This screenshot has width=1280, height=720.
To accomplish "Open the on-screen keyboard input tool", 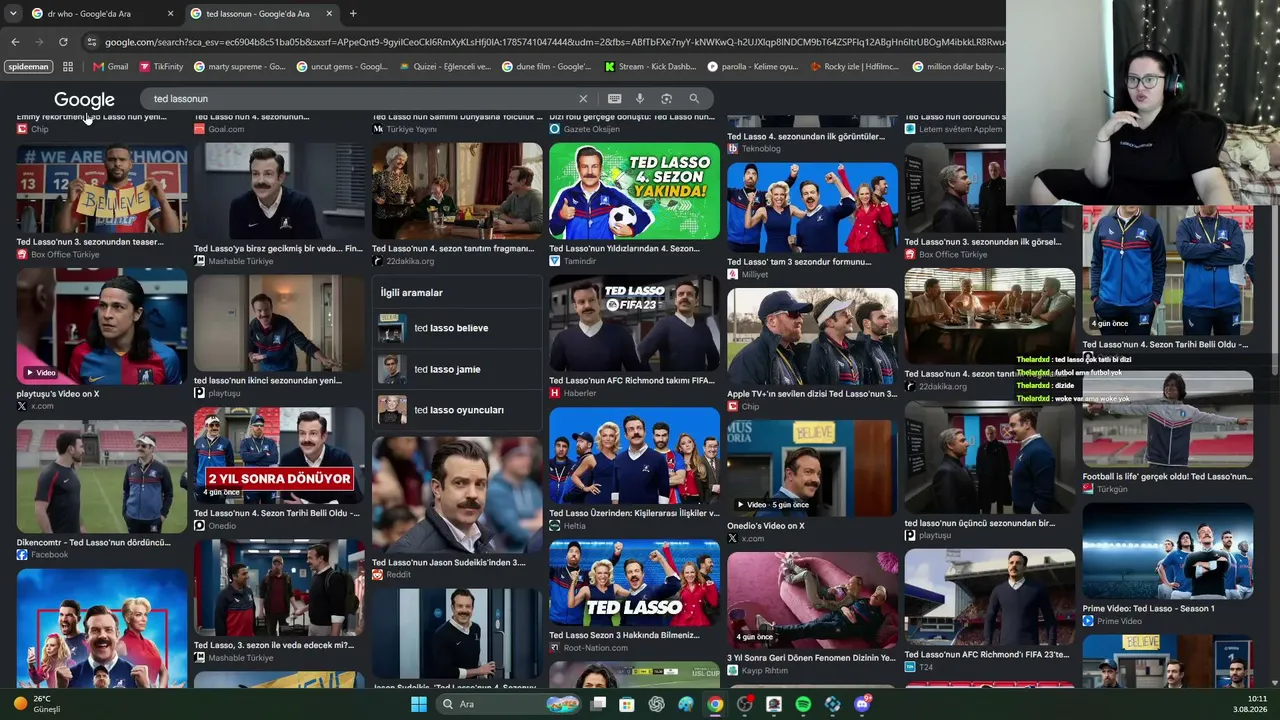I will click(x=614, y=99).
